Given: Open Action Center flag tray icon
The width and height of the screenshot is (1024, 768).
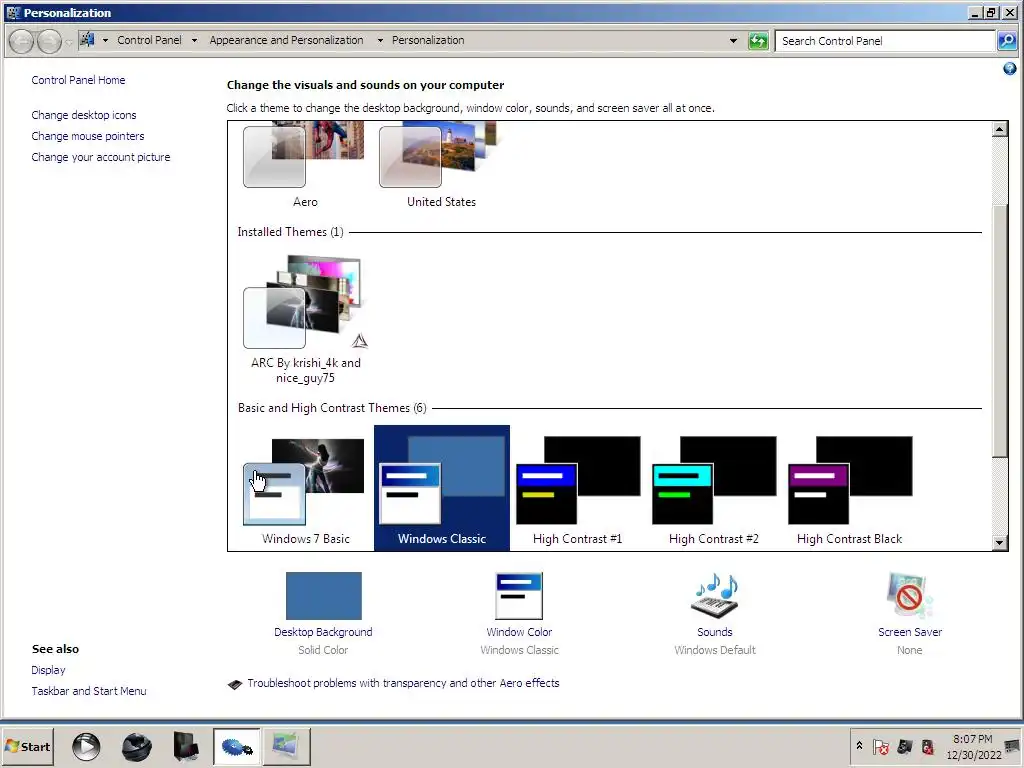Looking at the screenshot, I should pos(880,746).
